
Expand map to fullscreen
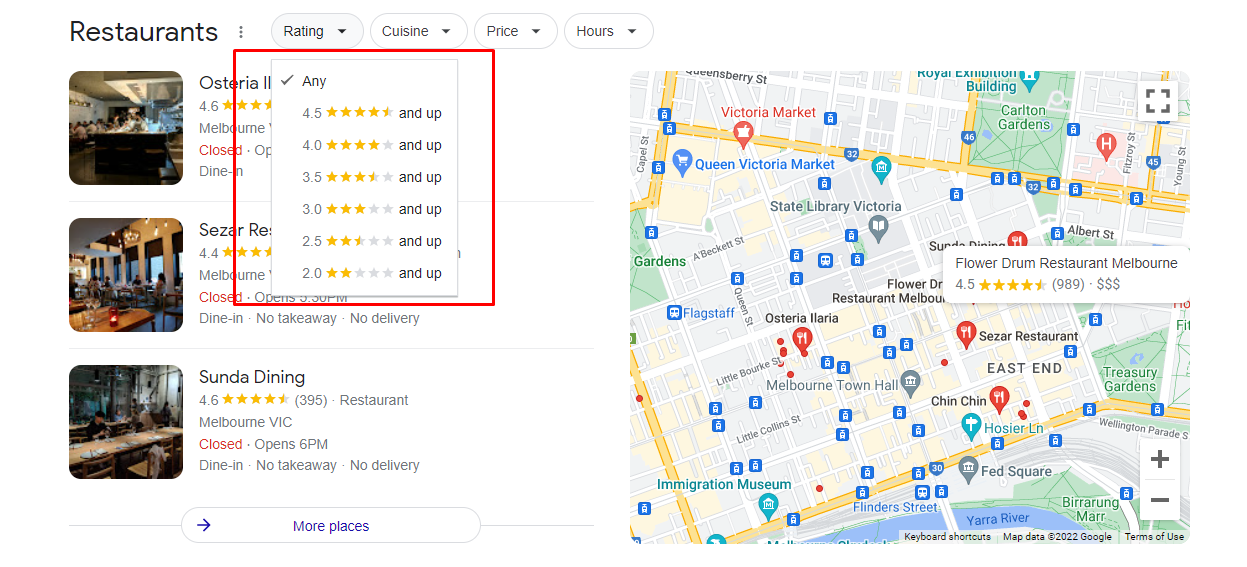1158,101
